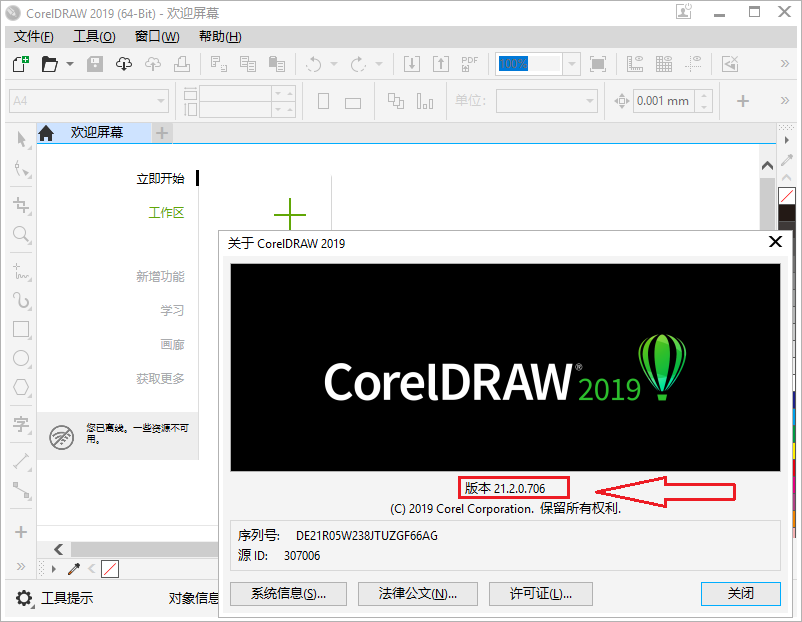Add a new document tab

click(x=162, y=134)
